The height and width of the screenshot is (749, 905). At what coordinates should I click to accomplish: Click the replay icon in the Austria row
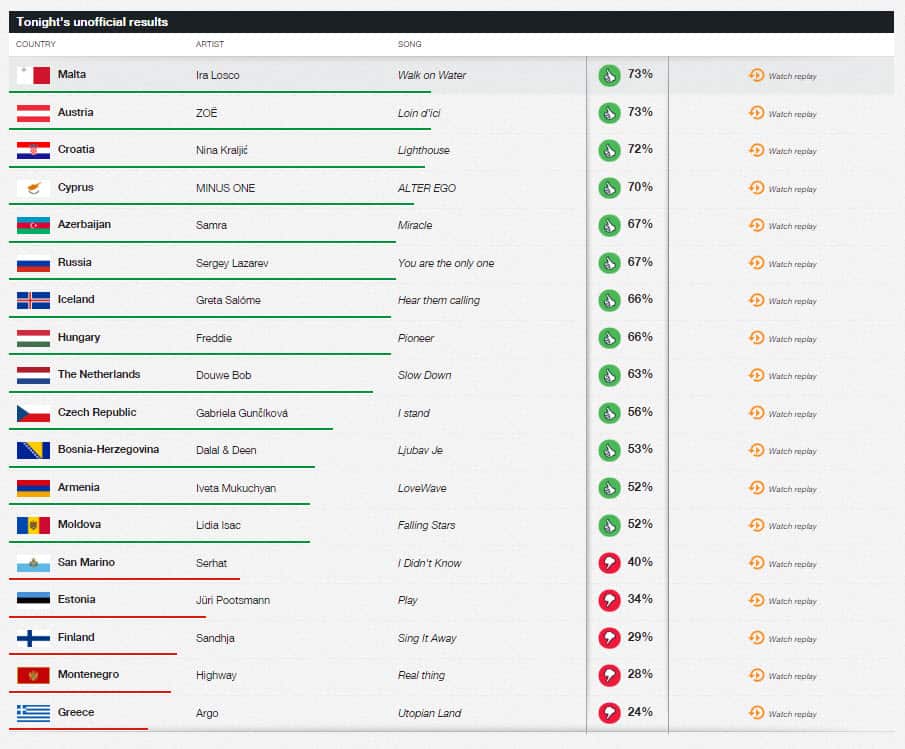756,113
